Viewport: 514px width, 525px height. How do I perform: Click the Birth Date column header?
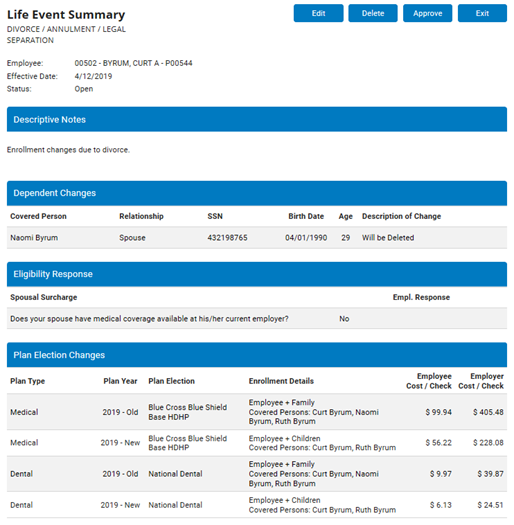(306, 216)
